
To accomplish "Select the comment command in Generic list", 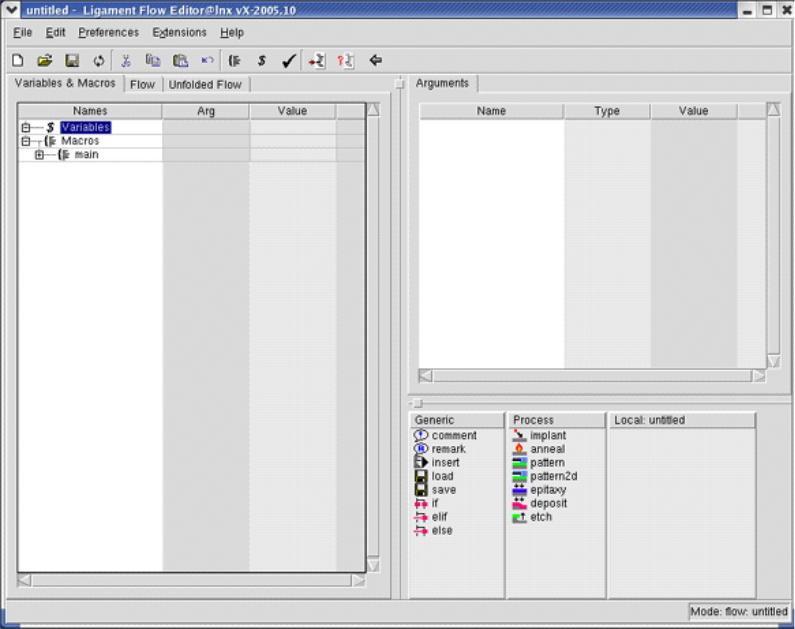I will point(445,435).
